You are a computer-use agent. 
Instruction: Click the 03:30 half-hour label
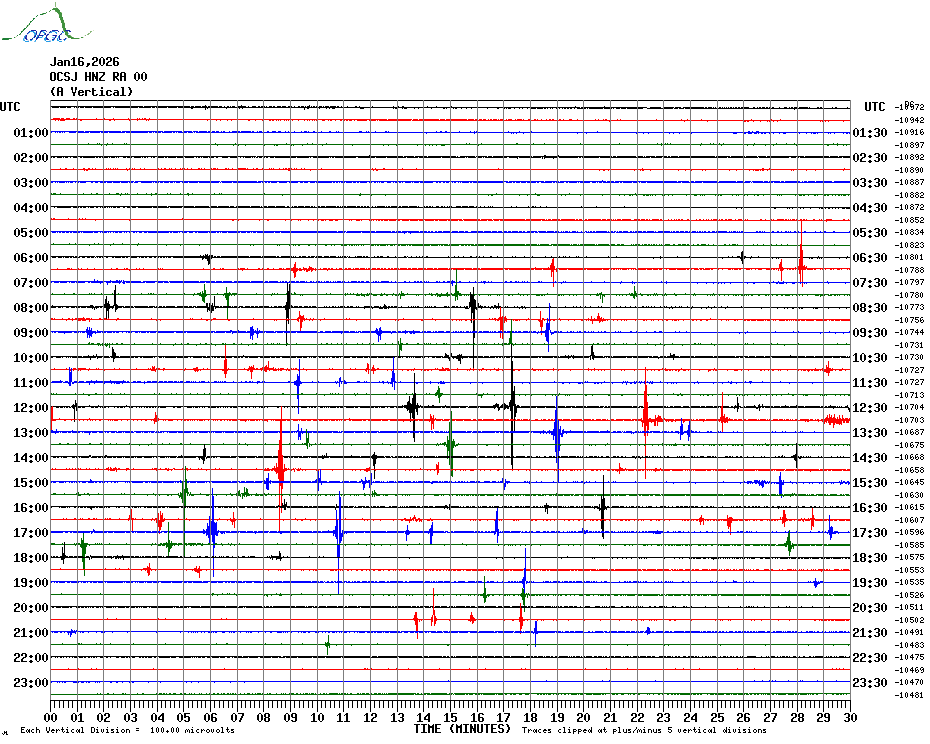(x=870, y=183)
